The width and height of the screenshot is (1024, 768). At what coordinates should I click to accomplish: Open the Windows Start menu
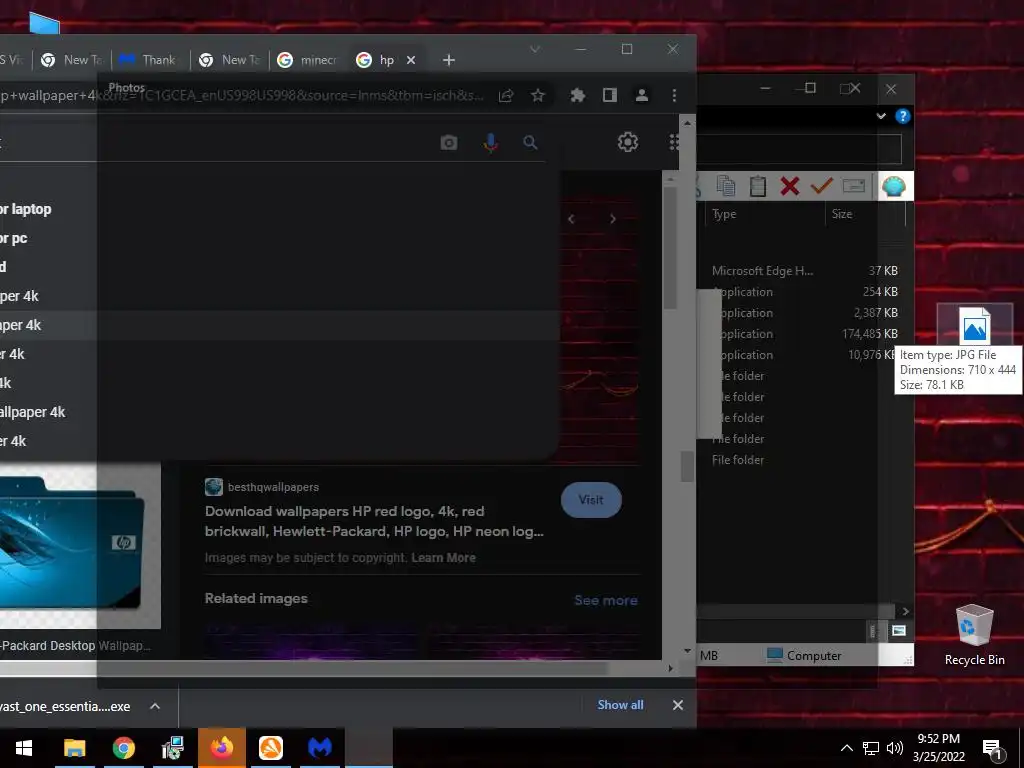[24, 748]
